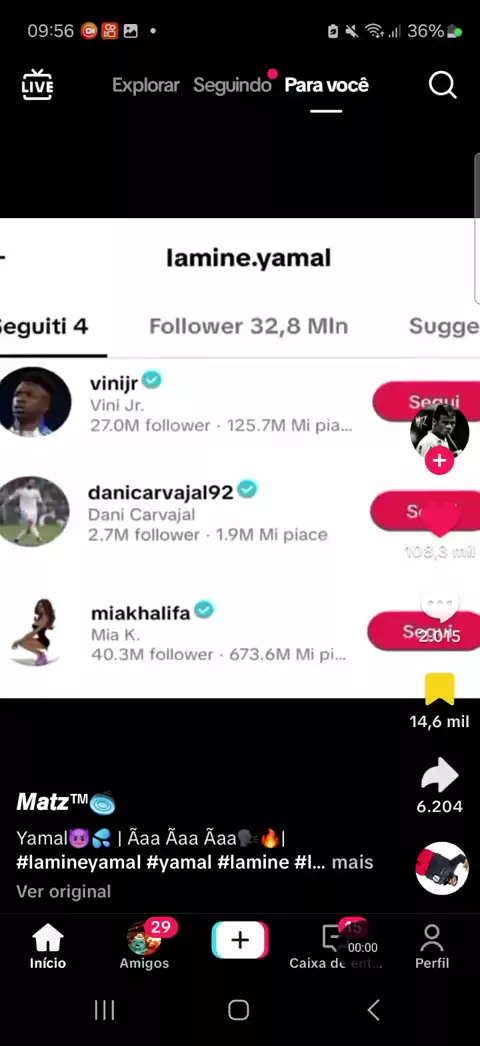Open spinning sound disc icon
Viewport: 480px width, 1046px height.
click(x=441, y=868)
